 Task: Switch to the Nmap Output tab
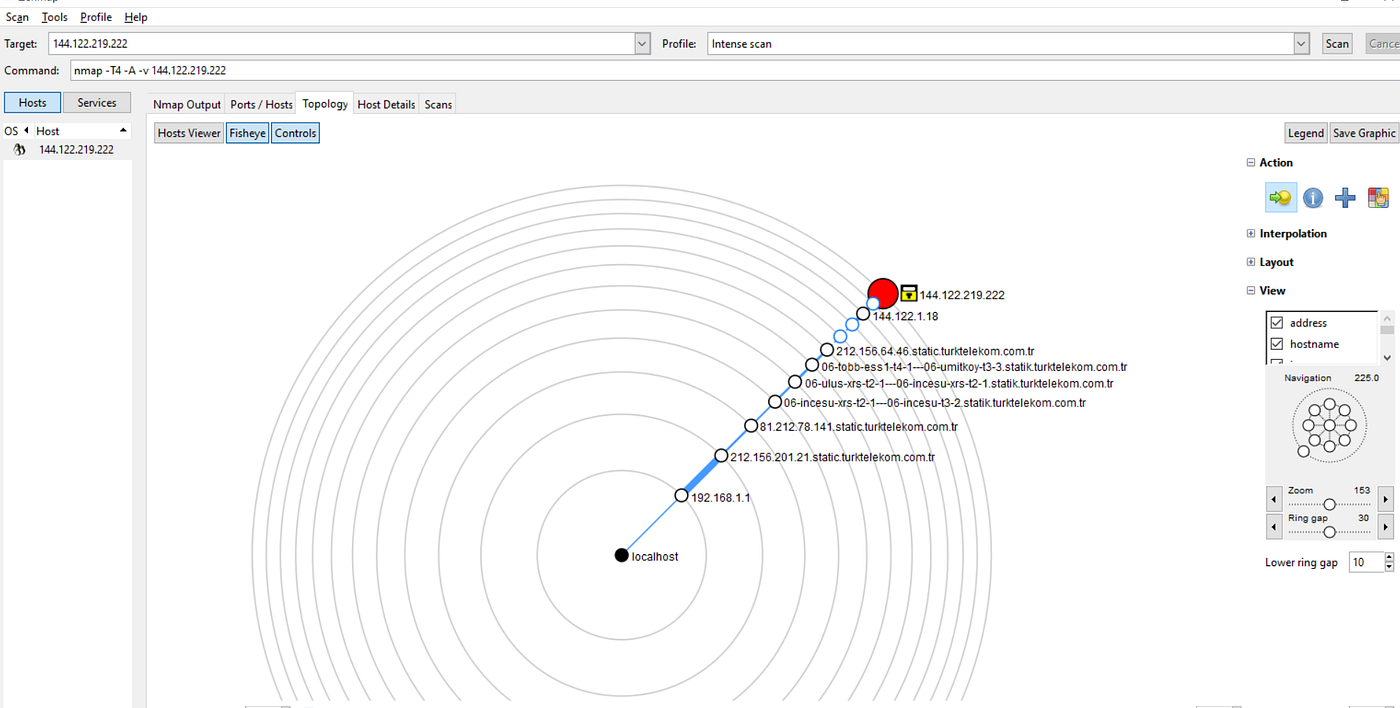coord(187,104)
